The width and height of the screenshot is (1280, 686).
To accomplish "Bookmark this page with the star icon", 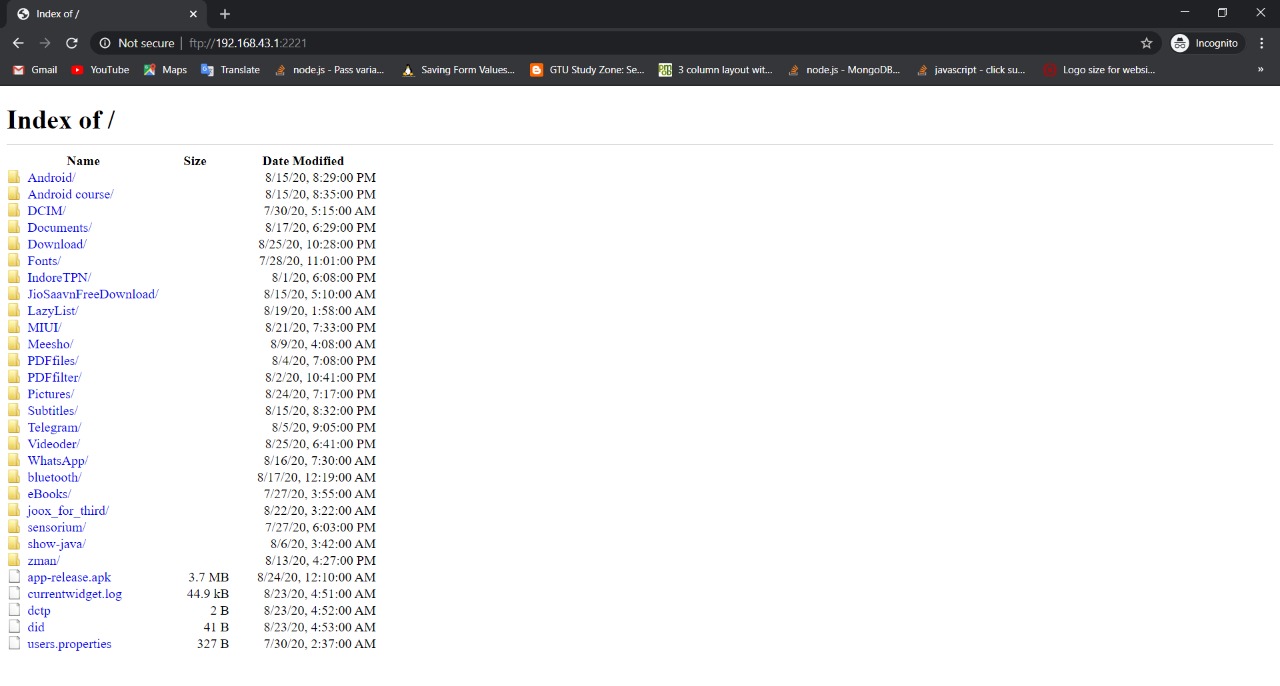I will pyautogui.click(x=1146, y=43).
